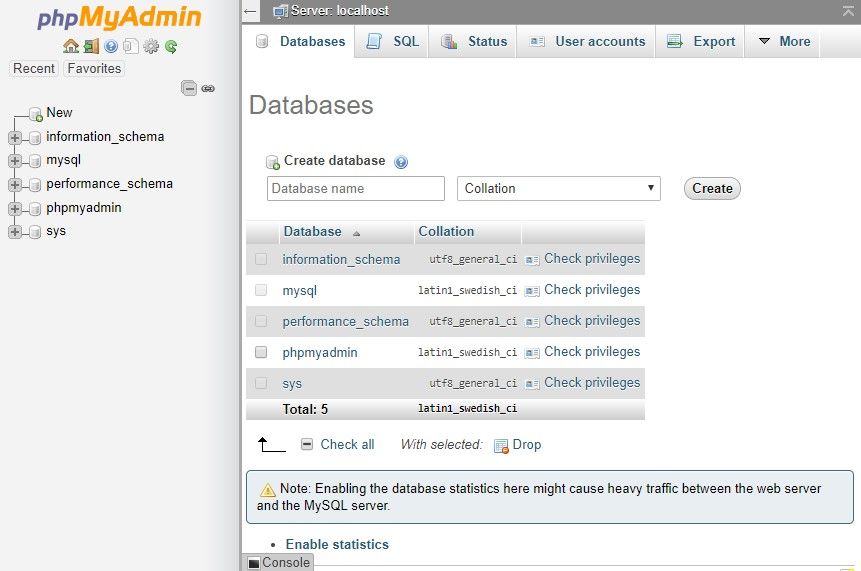861x571 pixels.
Task: Click the link with main panel chain icon
Action: (208, 88)
